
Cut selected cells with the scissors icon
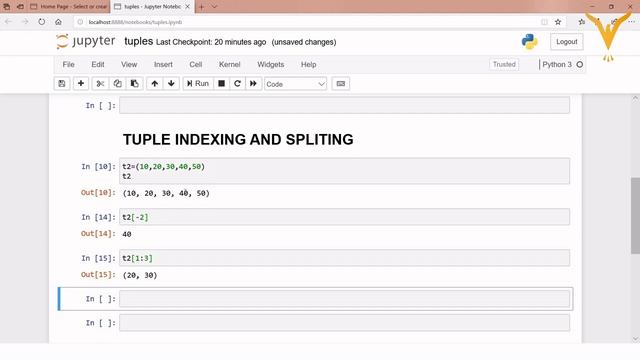click(100, 84)
